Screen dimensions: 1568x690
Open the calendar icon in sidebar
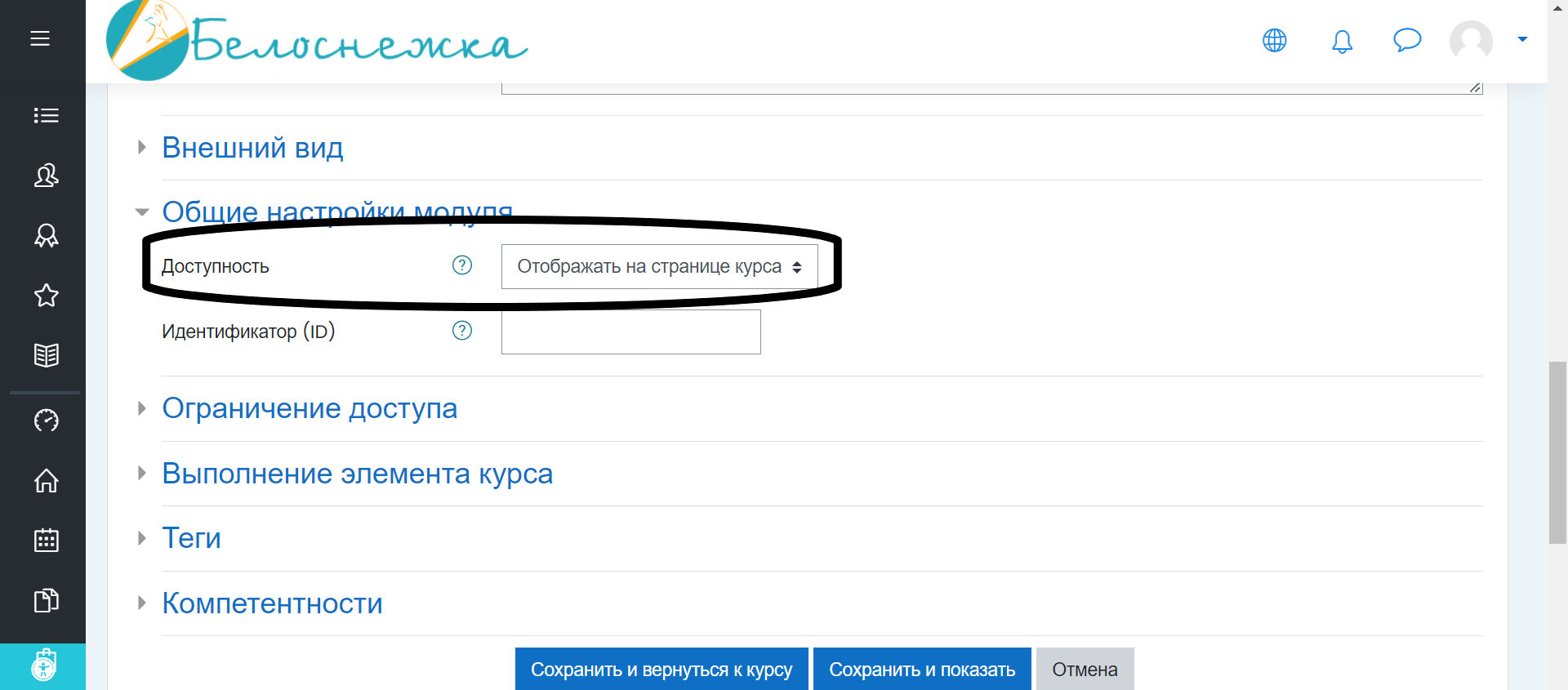coord(46,540)
